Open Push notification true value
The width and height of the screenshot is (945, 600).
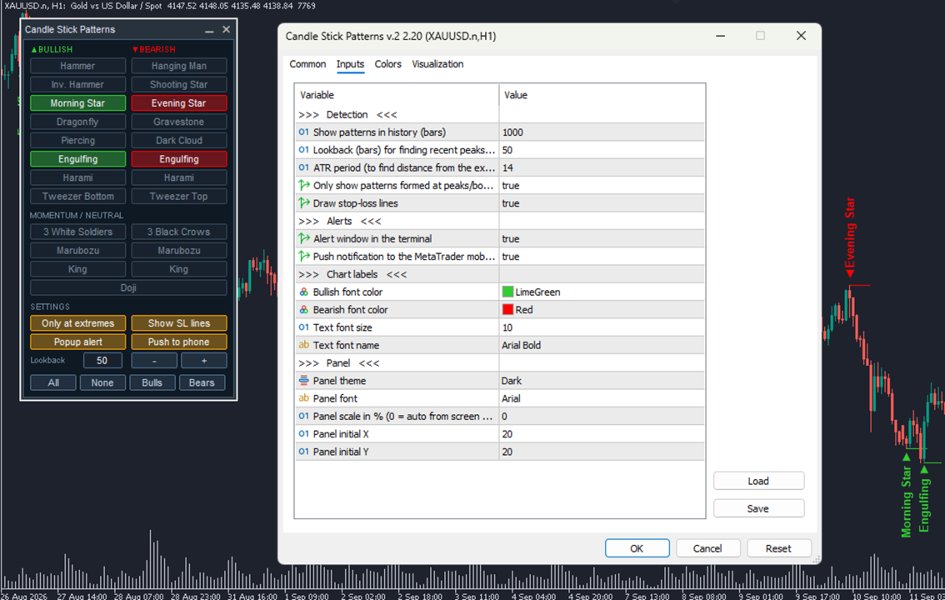tap(601, 257)
